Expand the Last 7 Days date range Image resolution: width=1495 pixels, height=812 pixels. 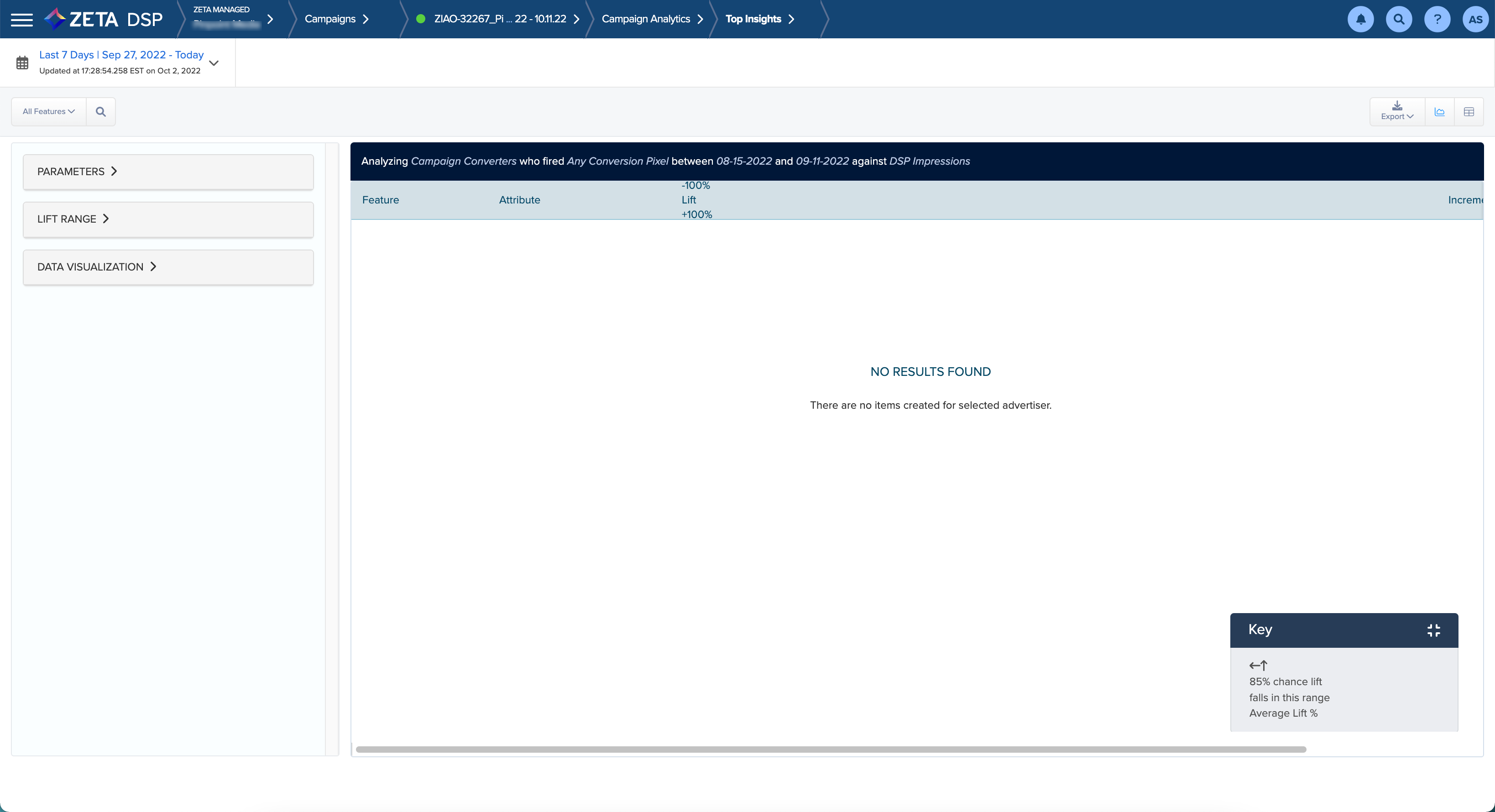214,62
